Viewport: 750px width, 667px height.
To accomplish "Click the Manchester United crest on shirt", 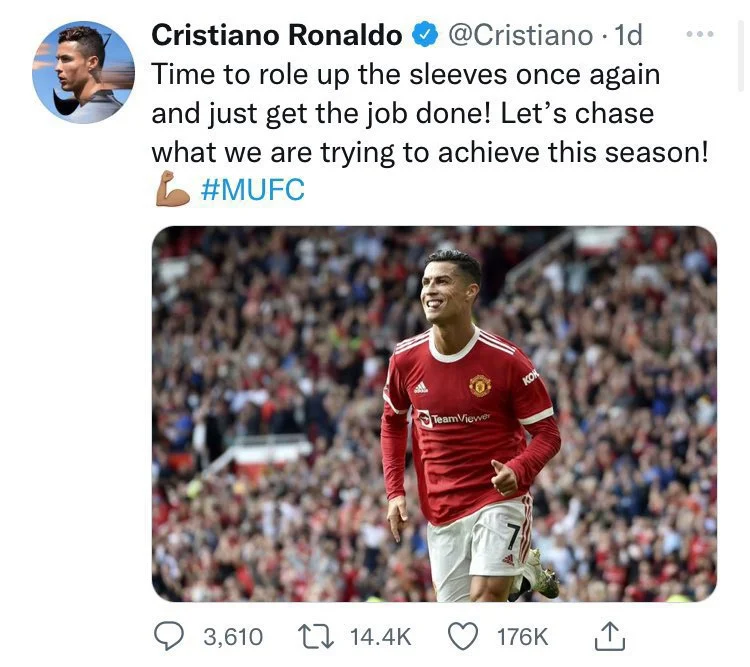I will [480, 385].
